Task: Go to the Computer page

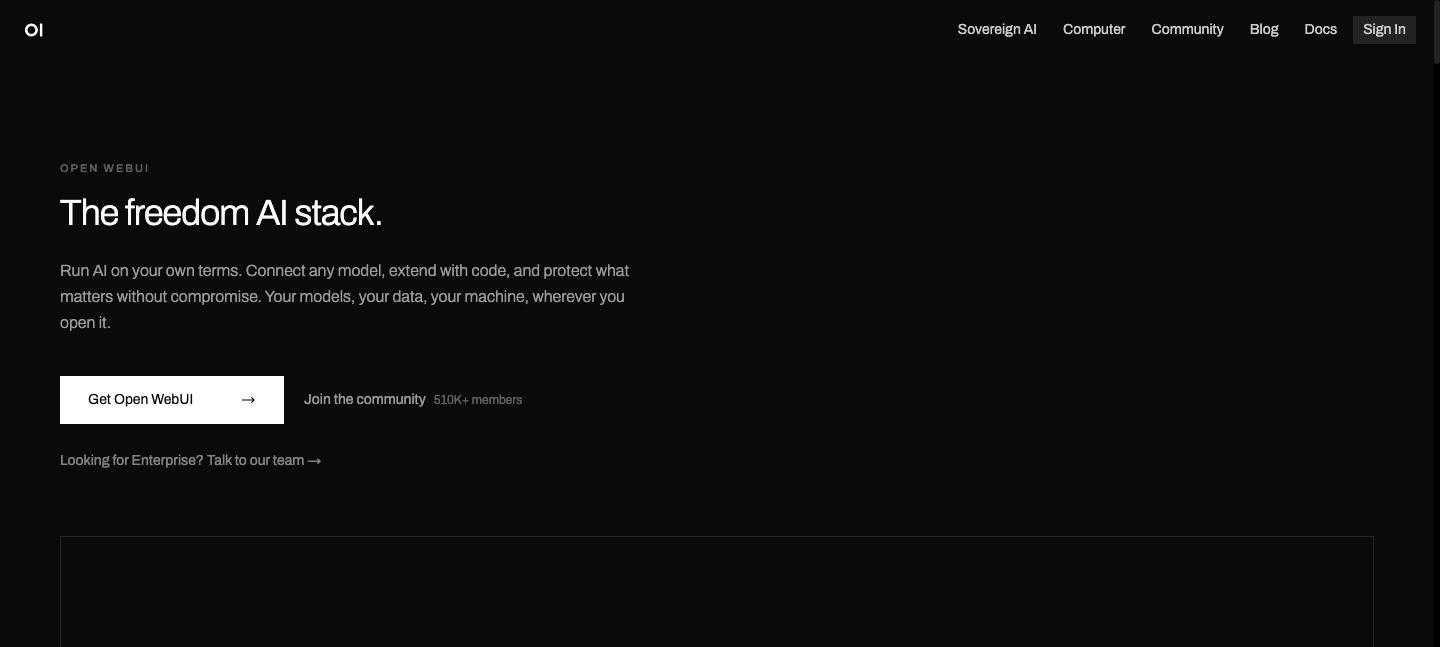Action: (1094, 30)
